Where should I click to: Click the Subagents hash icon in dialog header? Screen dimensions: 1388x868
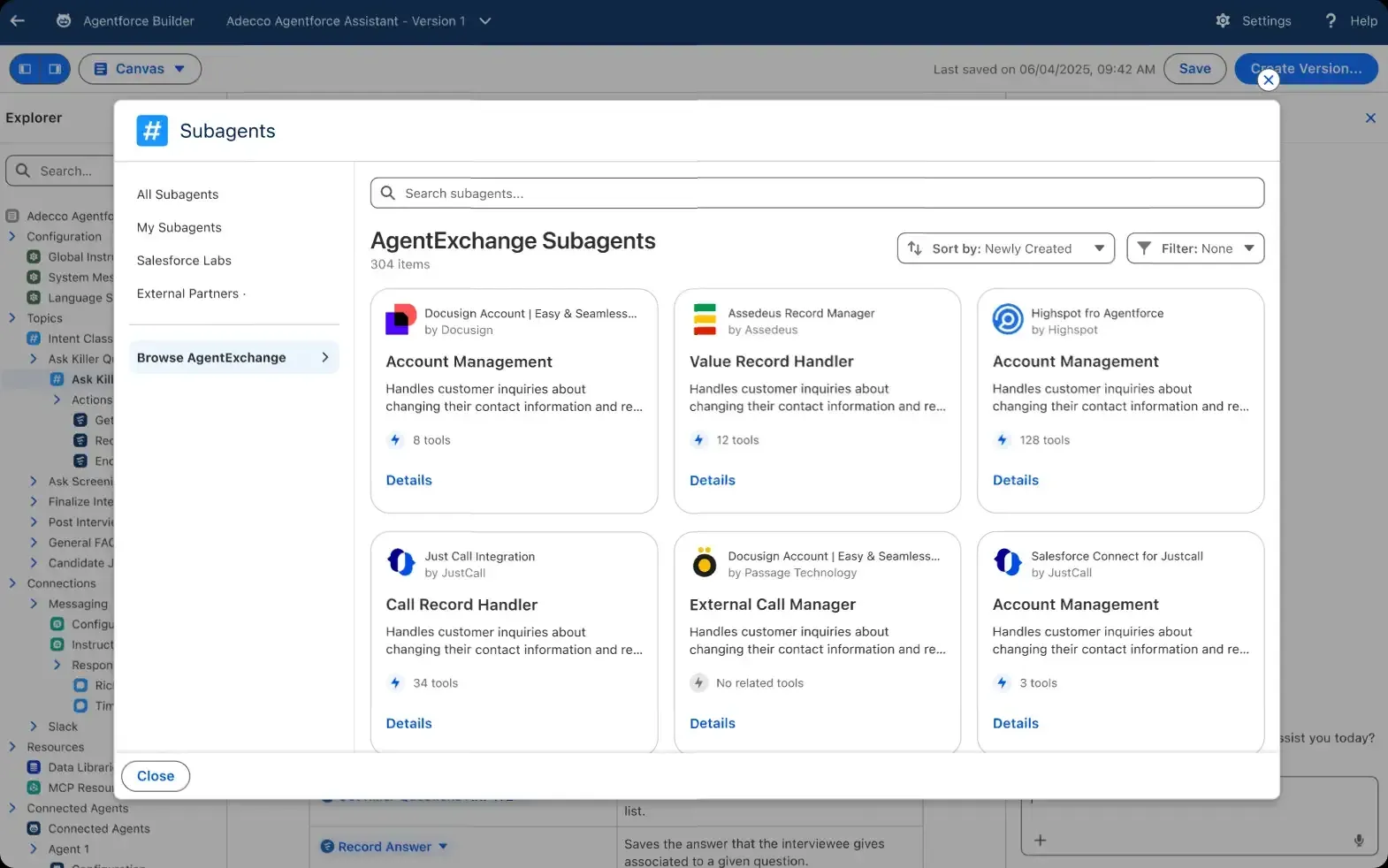[152, 131]
